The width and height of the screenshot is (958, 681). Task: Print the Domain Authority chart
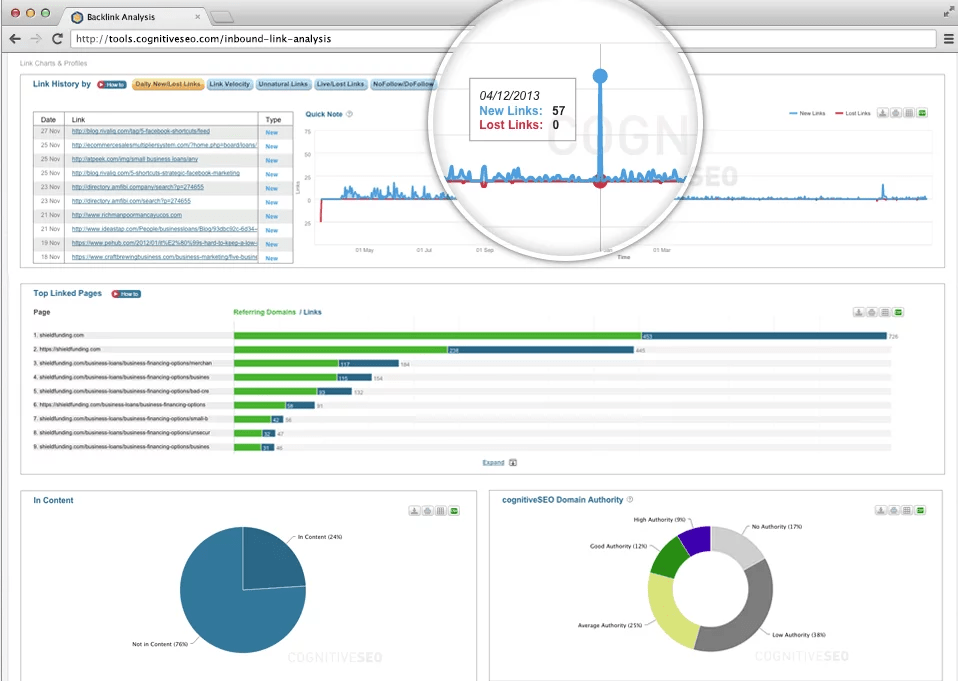(894, 510)
